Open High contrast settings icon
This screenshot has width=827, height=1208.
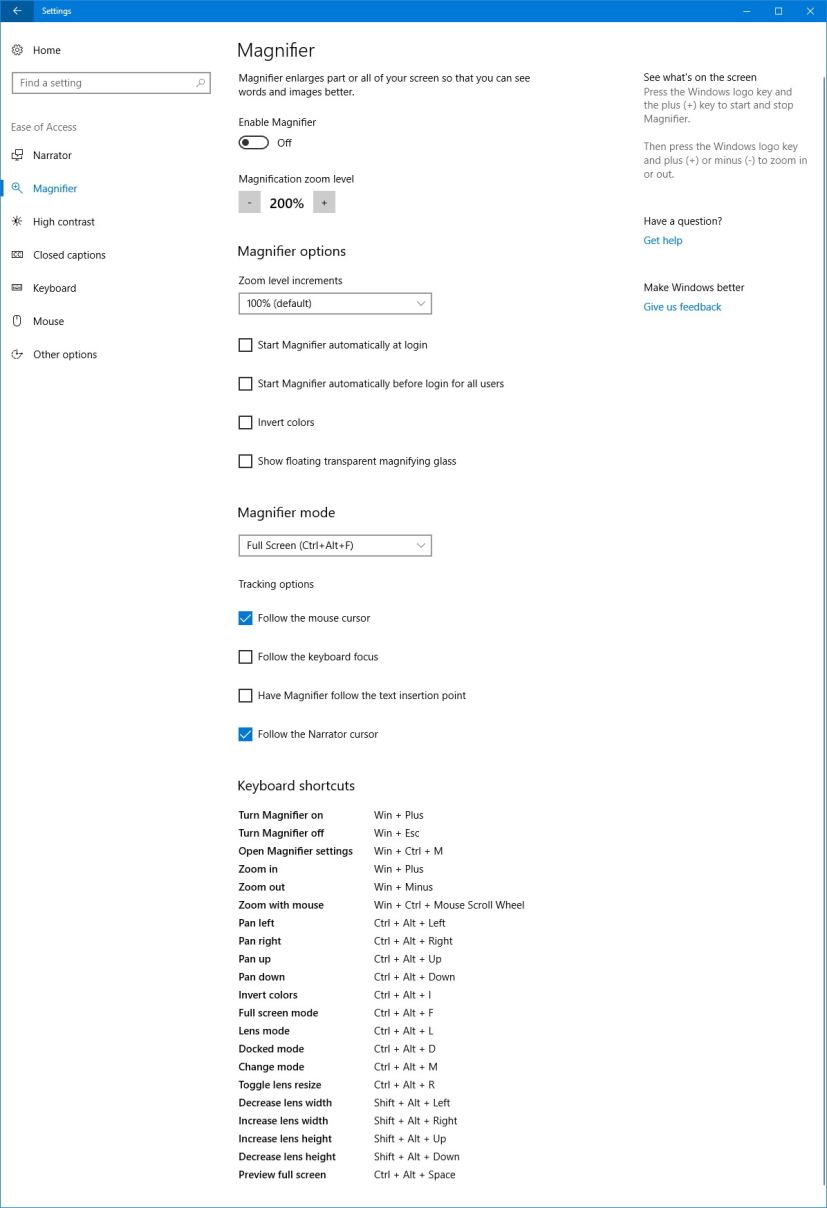[16, 221]
